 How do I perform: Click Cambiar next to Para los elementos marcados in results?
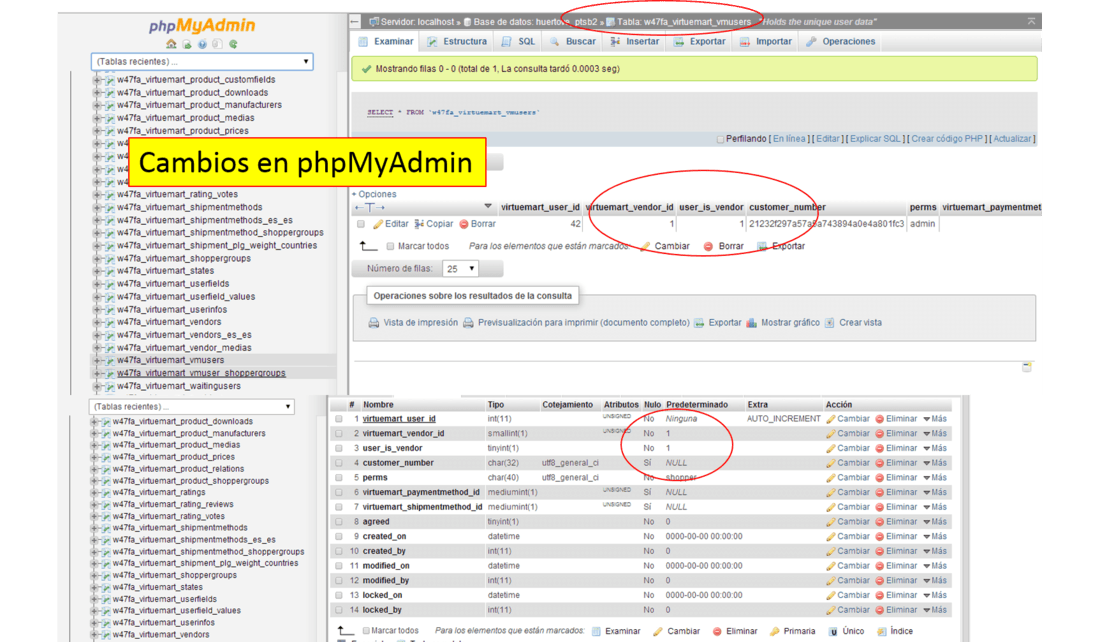665,246
